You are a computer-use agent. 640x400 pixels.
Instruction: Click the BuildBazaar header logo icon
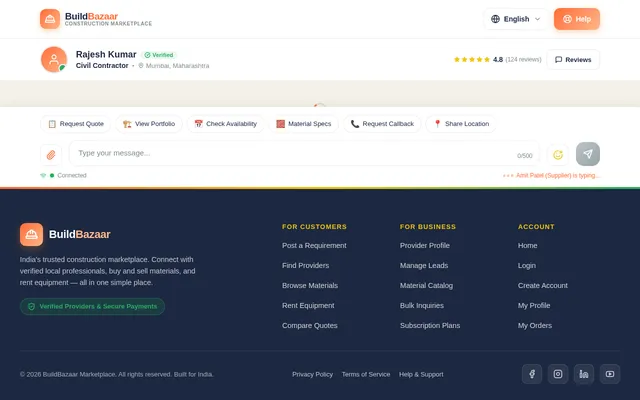(x=50, y=19)
